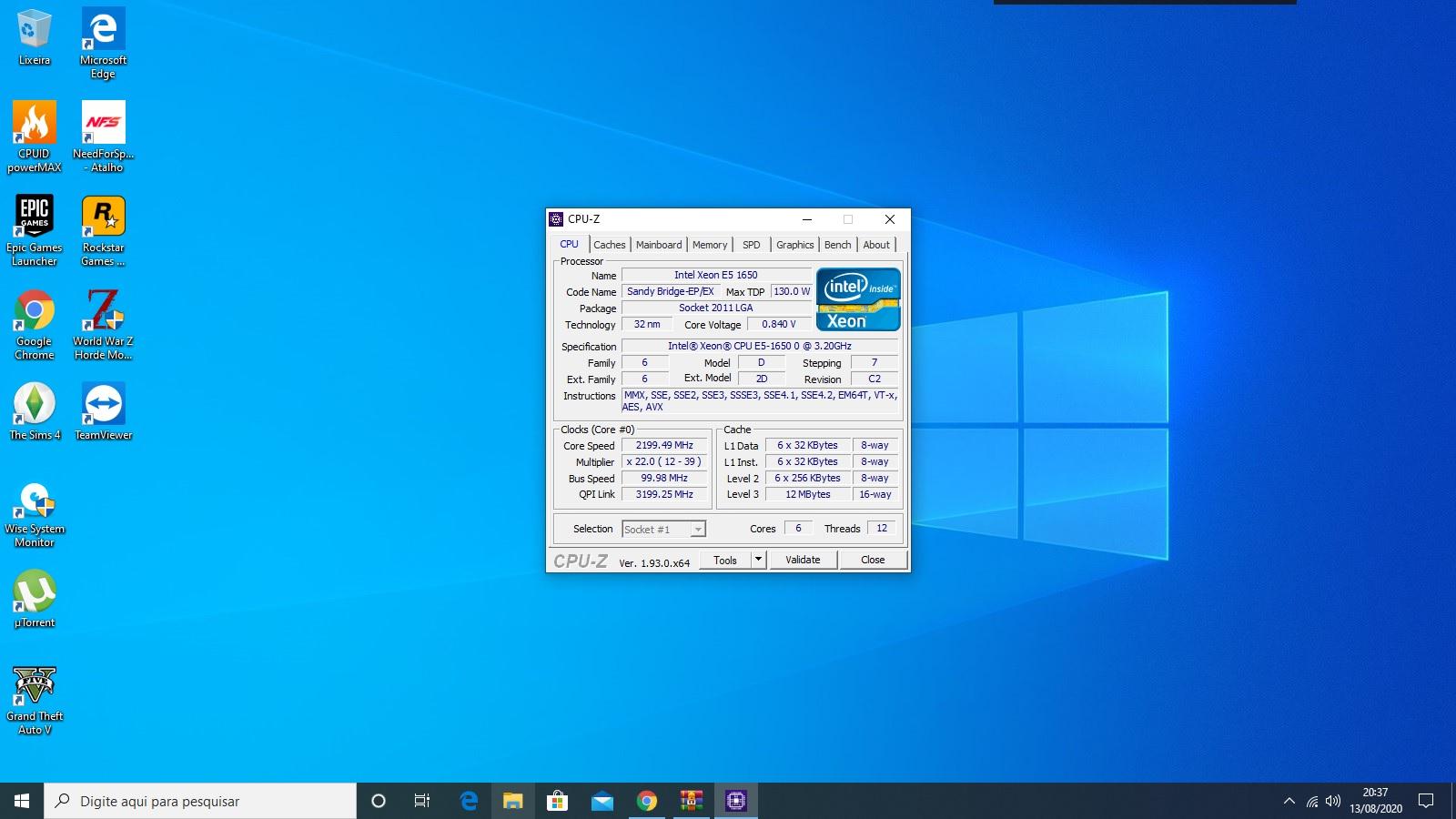
Task: Click the Multiplier value 'x 22.0 (12 - 39)'
Action: [665, 461]
